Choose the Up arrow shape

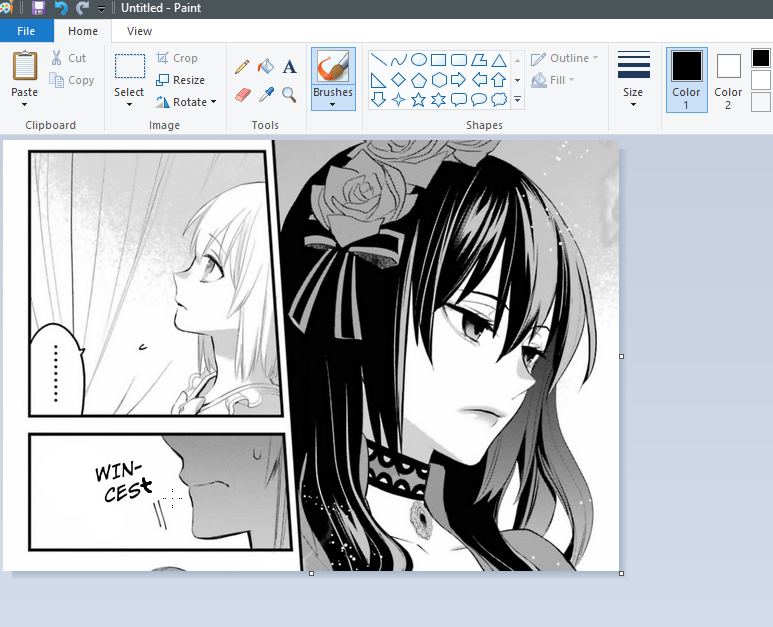499,79
